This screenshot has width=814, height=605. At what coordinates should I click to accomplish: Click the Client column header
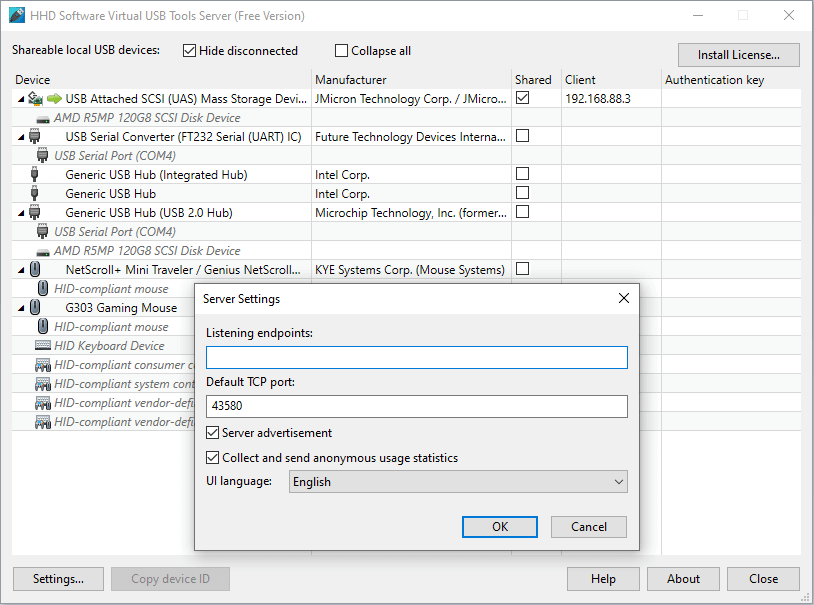tap(611, 79)
